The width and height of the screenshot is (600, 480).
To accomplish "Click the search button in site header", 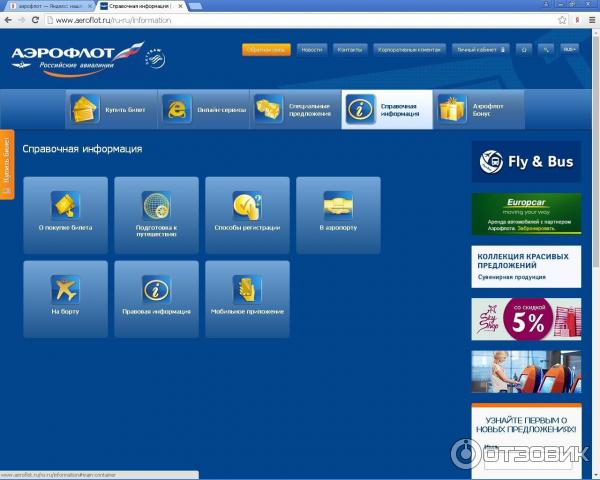I will [546, 50].
